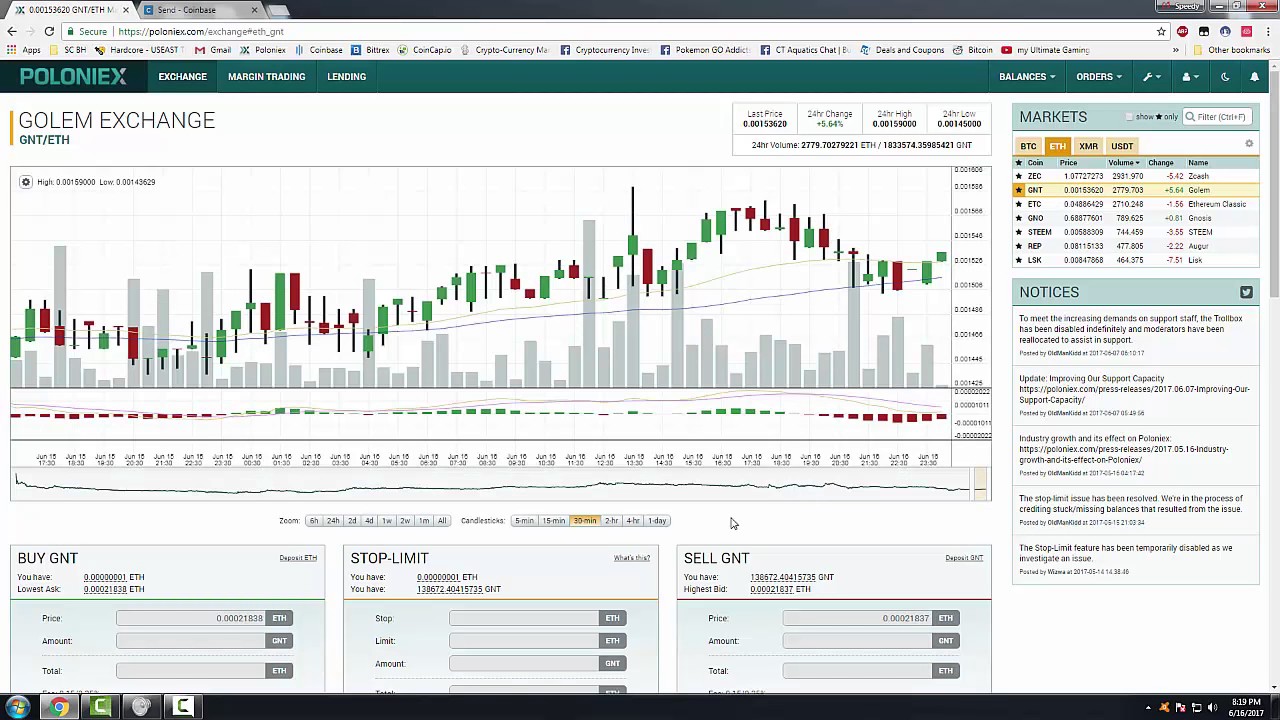The height and width of the screenshot is (720, 1280).
Task: Toggle star for ZEC market row
Action: pyautogui.click(x=1019, y=176)
